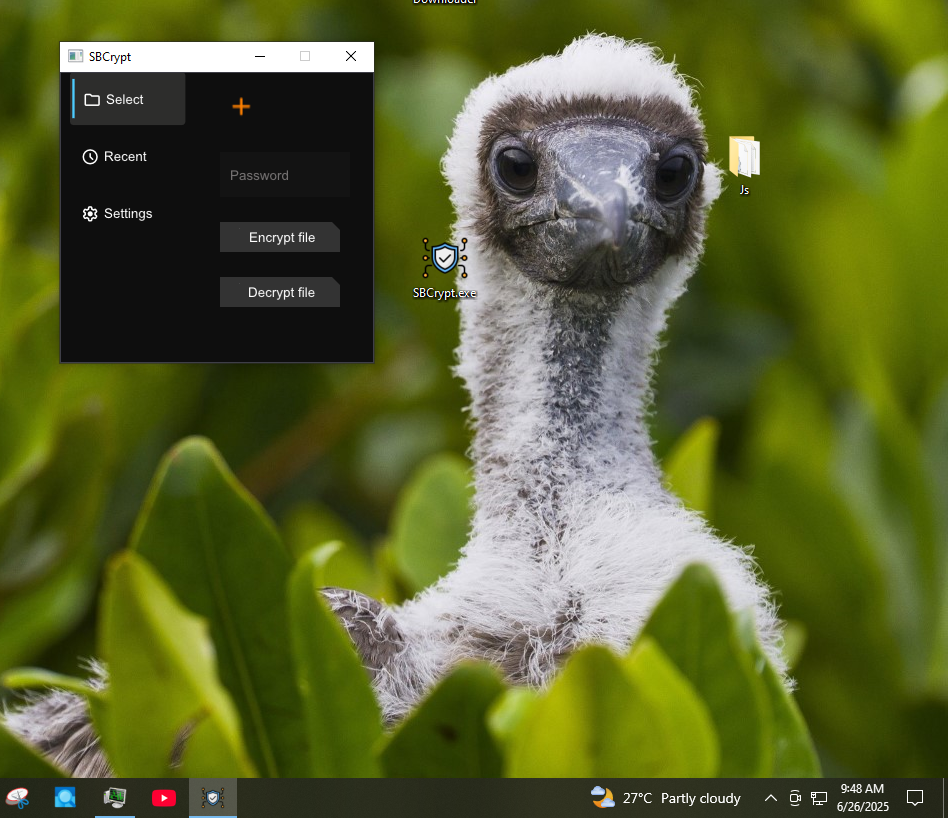Open the blue app icon in the taskbar
This screenshot has width=948, height=818.
[x=66, y=798]
